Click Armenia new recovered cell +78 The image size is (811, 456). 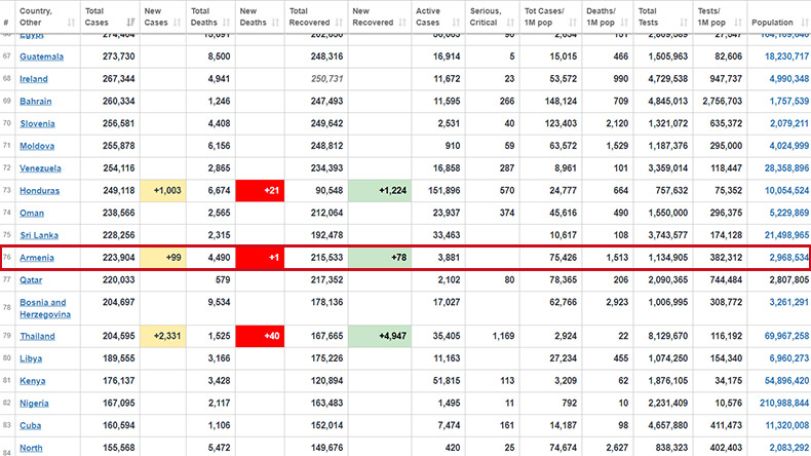380,257
